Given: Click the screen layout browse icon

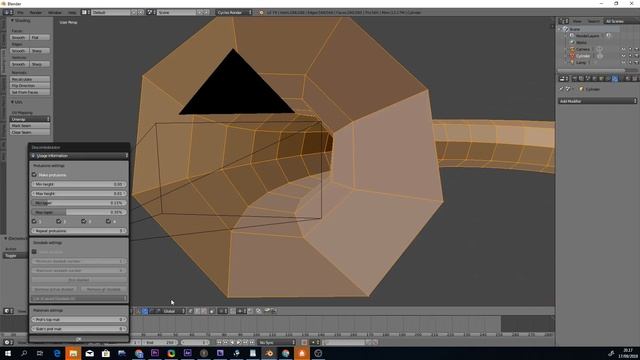Looking at the screenshot, I should 86,13.
